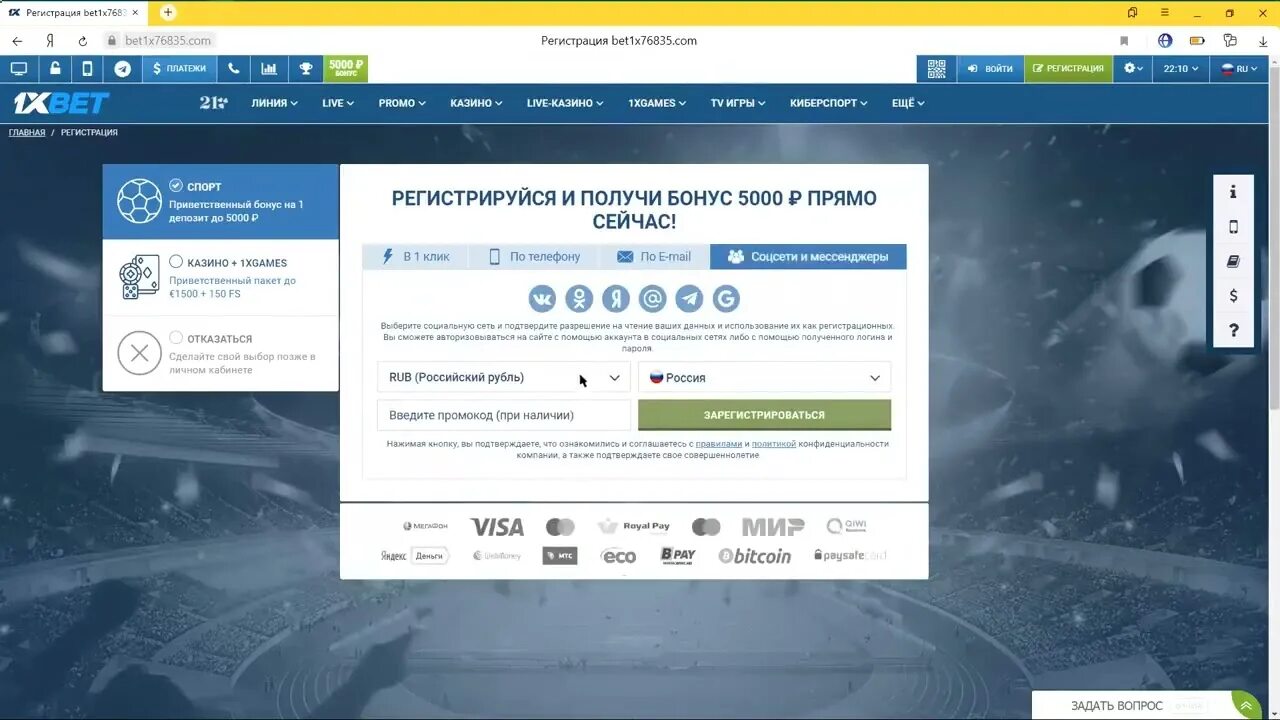The image size is (1280, 720).
Task: Open mobile icon in right sidebar
Action: point(1233,227)
